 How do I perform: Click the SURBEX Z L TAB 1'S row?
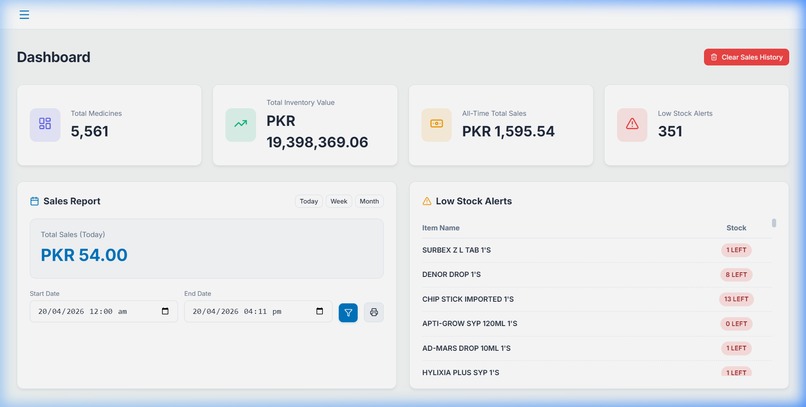click(x=597, y=250)
